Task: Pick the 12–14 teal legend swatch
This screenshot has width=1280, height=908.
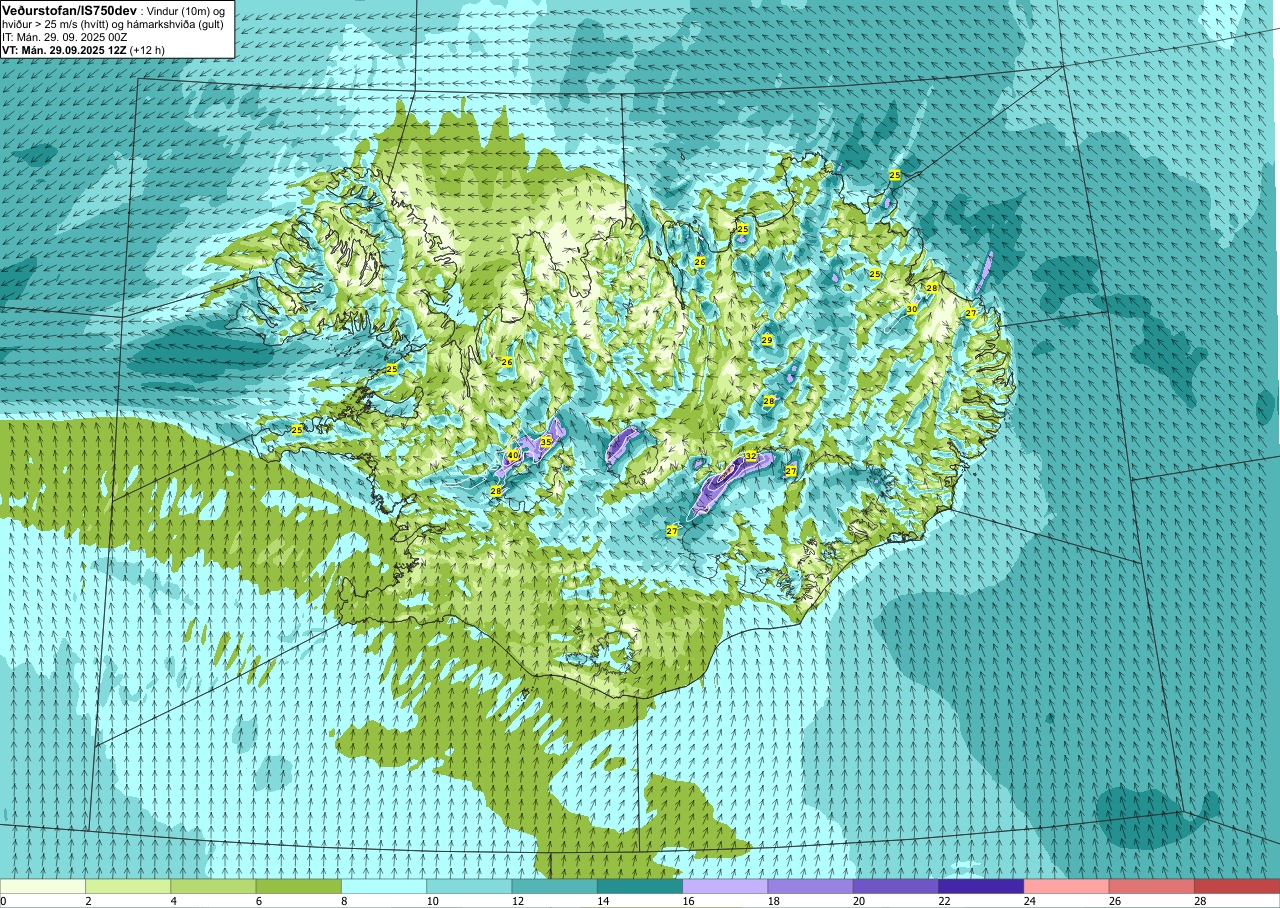Action: [x=555, y=886]
